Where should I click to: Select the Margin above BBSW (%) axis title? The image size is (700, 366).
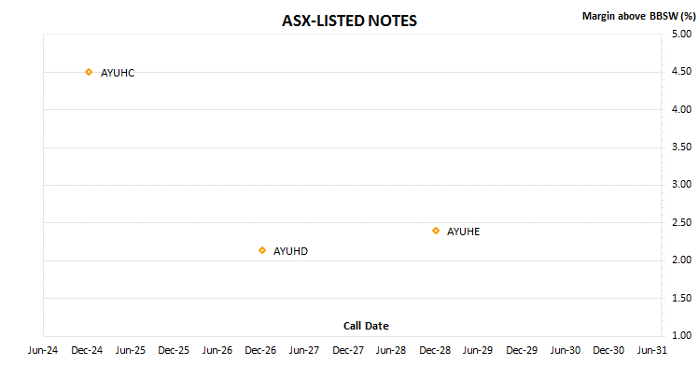tap(639, 16)
